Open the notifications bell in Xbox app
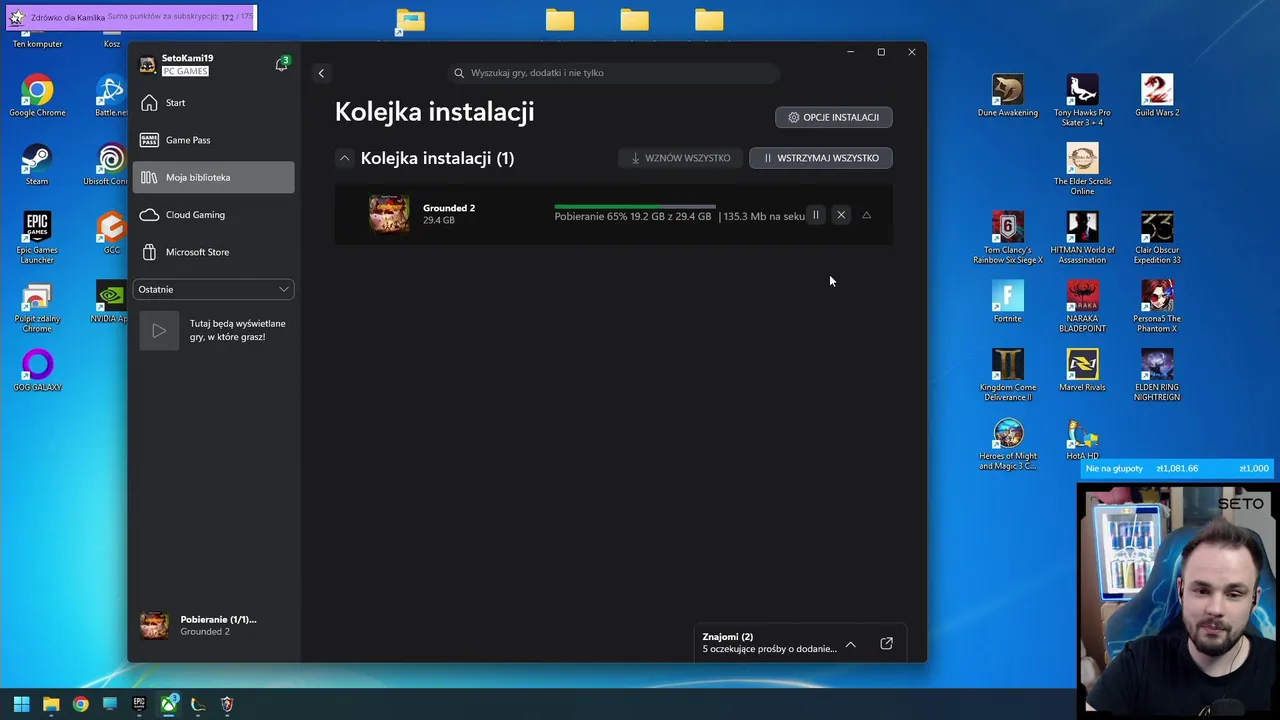1280x720 pixels. pyautogui.click(x=281, y=65)
